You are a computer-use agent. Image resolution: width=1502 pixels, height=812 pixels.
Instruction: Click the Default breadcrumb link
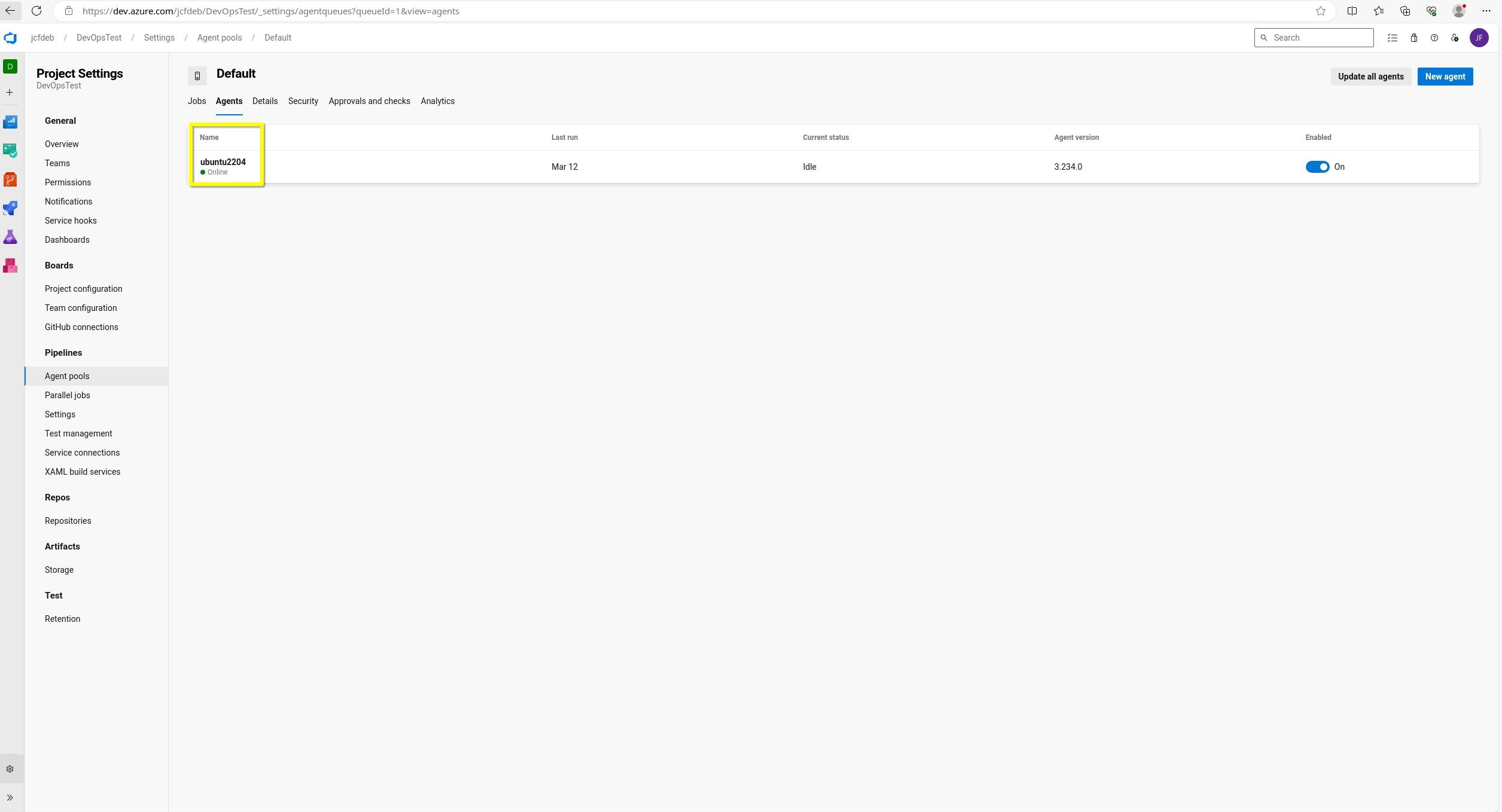tap(278, 38)
